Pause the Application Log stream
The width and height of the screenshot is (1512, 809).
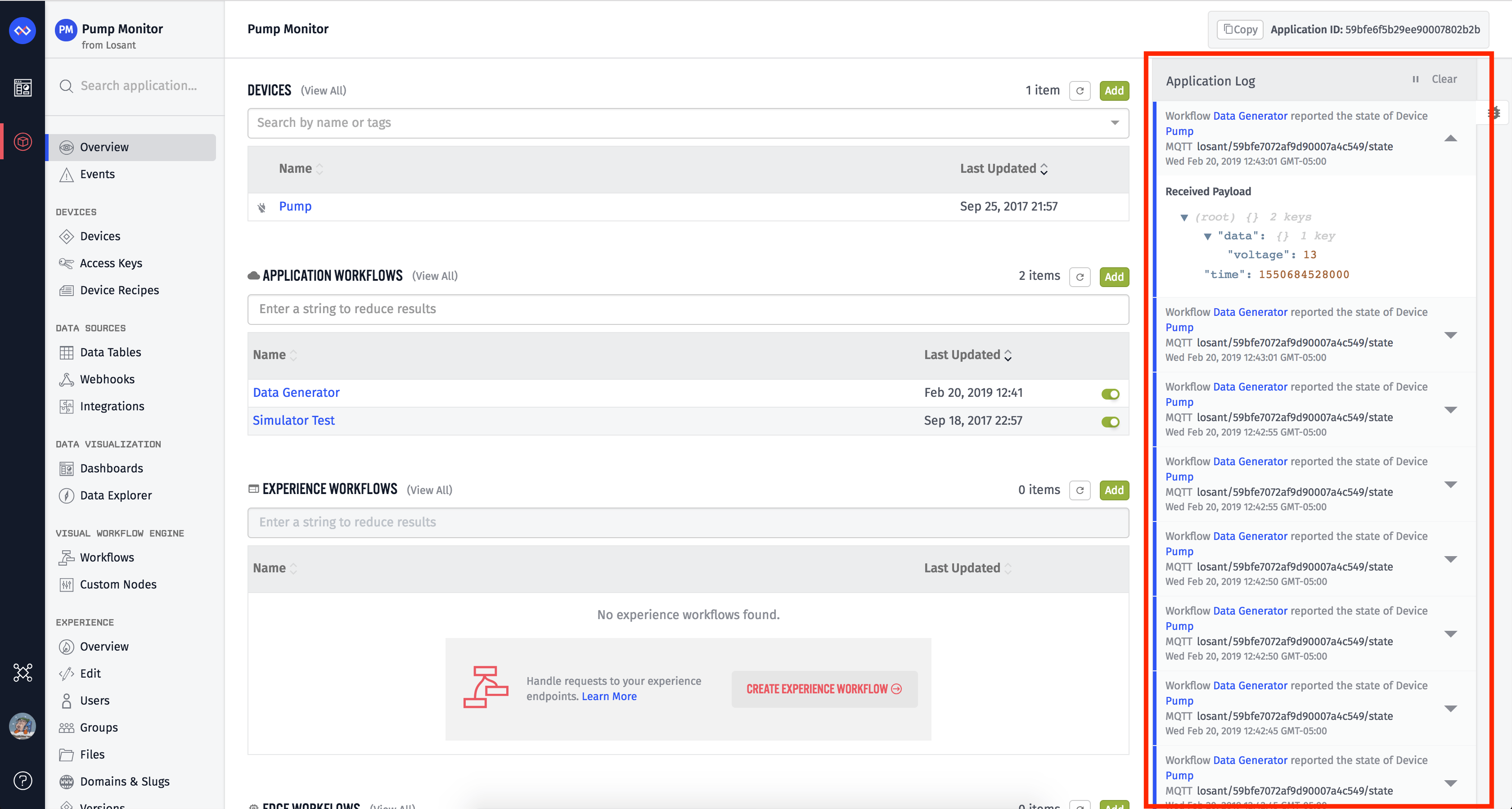tap(1415, 79)
